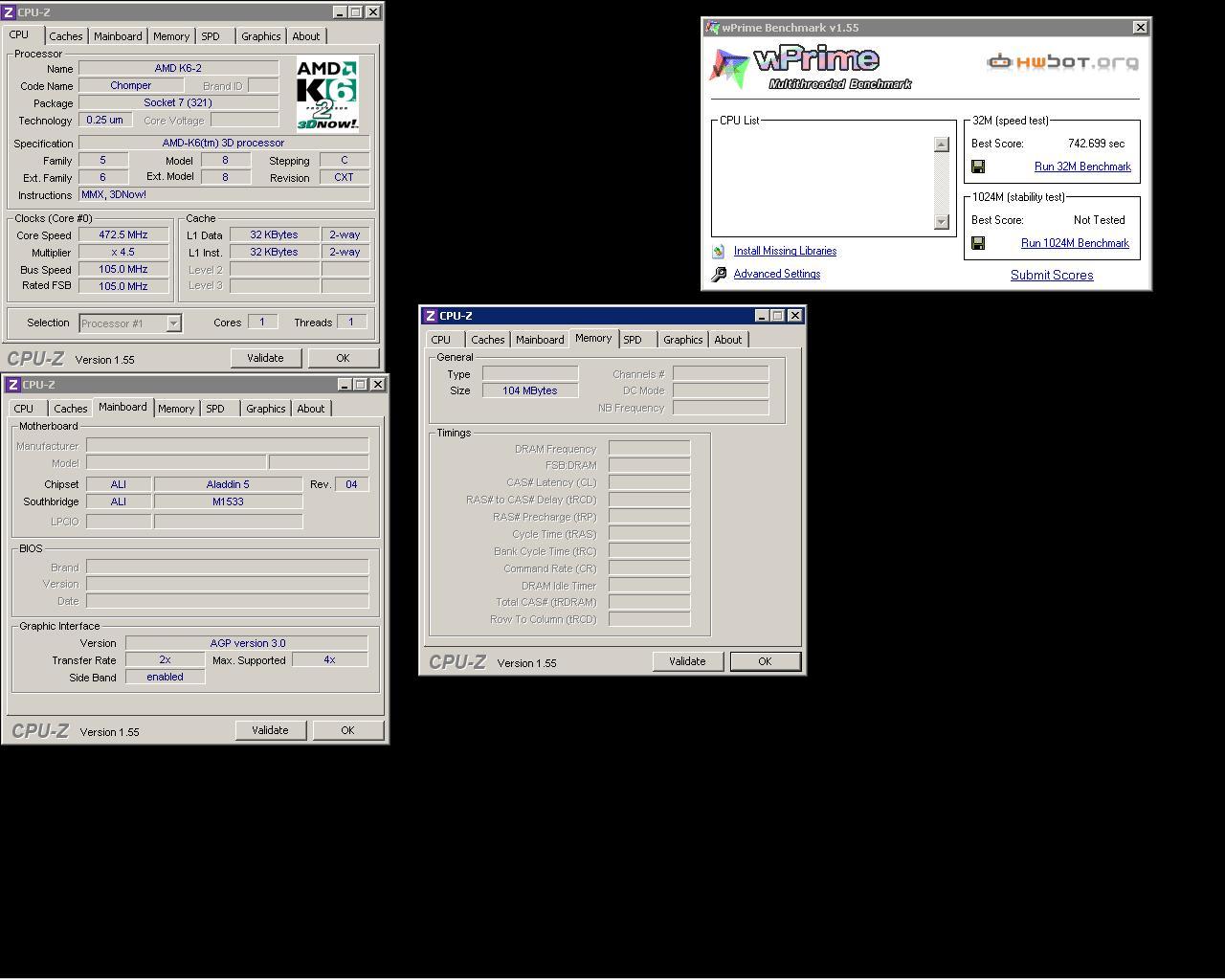Open About tab in top CPU-Z window

[306, 36]
